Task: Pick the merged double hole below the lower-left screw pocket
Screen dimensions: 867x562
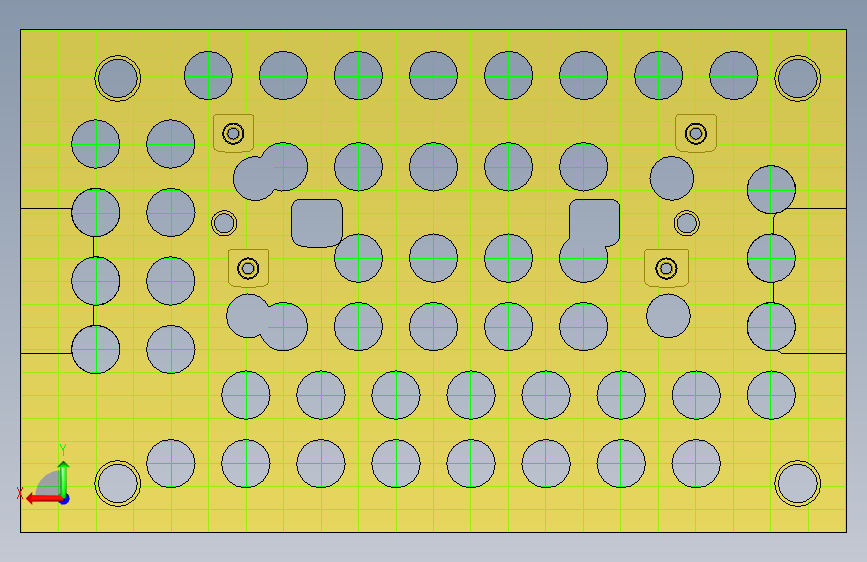Action: pos(267,322)
